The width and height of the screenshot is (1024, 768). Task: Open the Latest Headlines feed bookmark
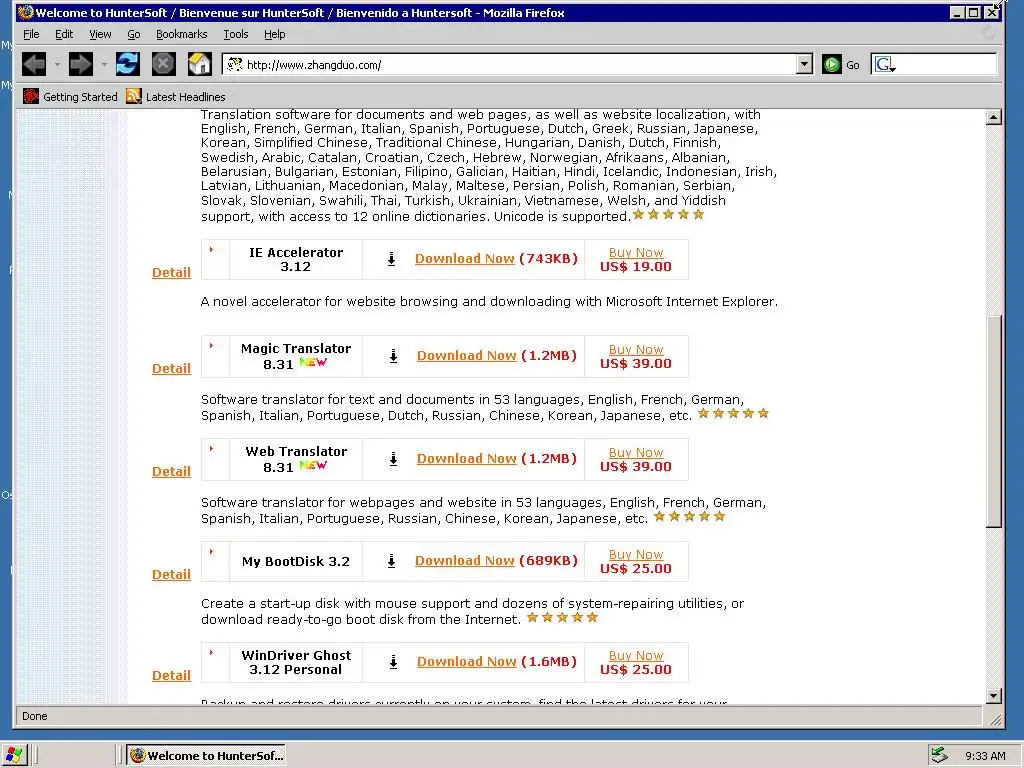[x=176, y=97]
